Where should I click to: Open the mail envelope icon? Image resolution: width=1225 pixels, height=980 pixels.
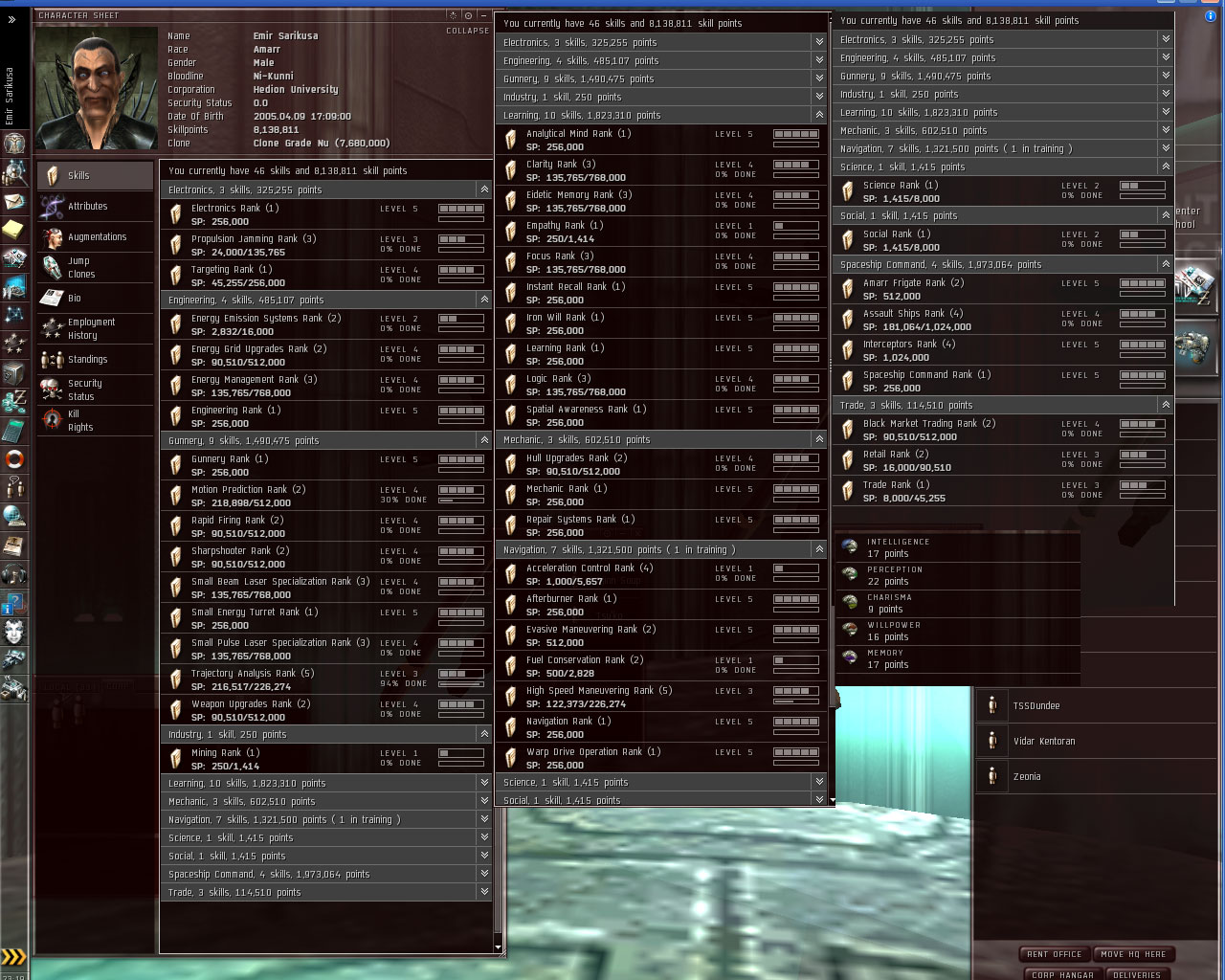point(14,202)
